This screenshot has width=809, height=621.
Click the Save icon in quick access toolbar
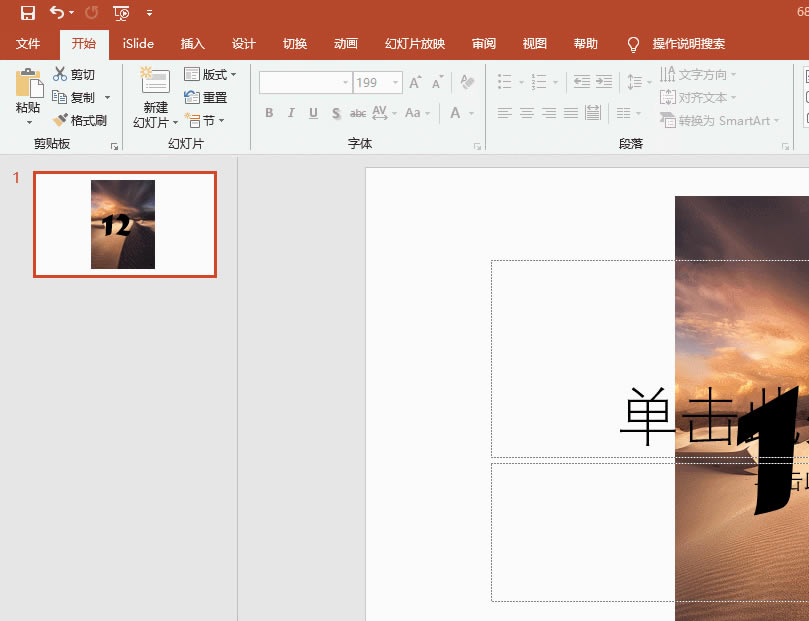[x=28, y=13]
